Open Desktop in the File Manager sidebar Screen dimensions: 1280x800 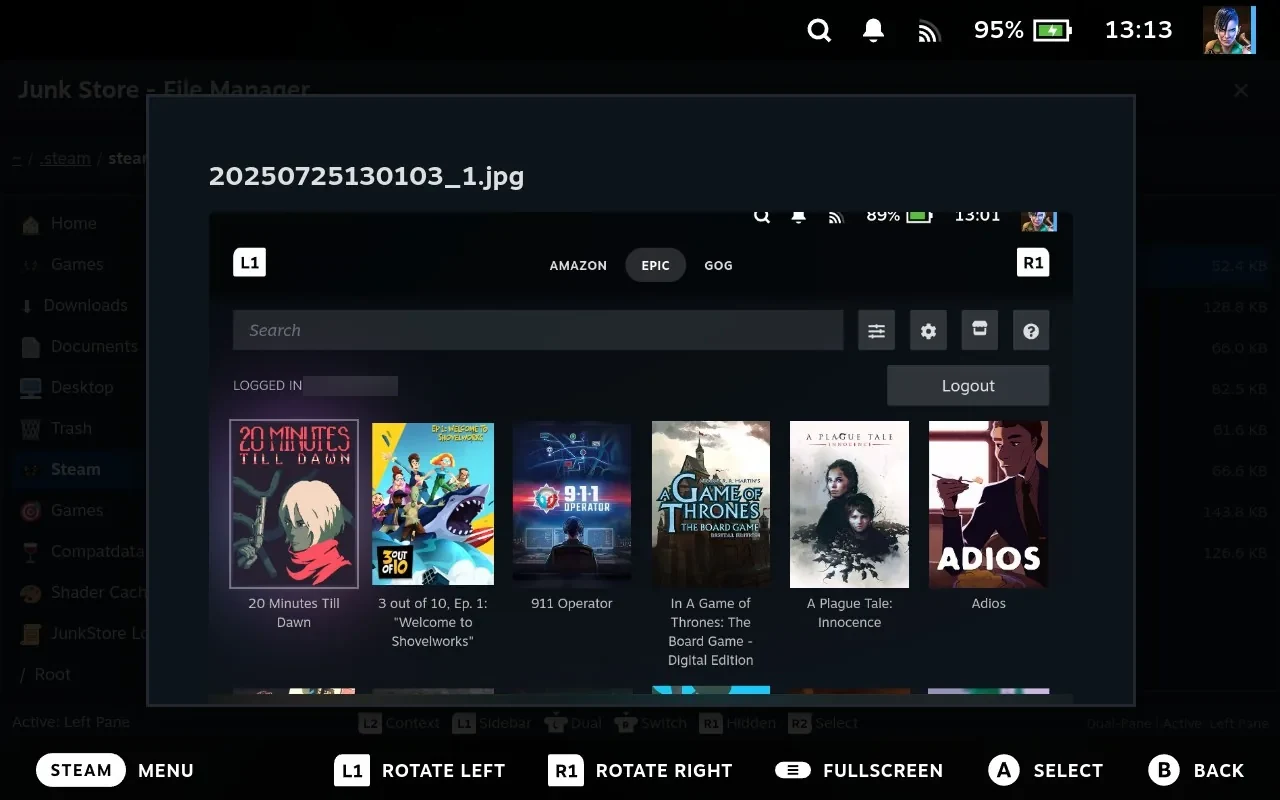tap(67, 388)
